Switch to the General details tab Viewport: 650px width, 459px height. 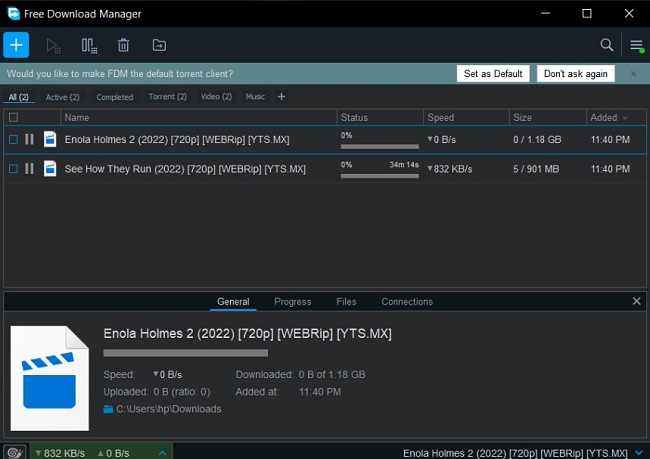[233, 302]
